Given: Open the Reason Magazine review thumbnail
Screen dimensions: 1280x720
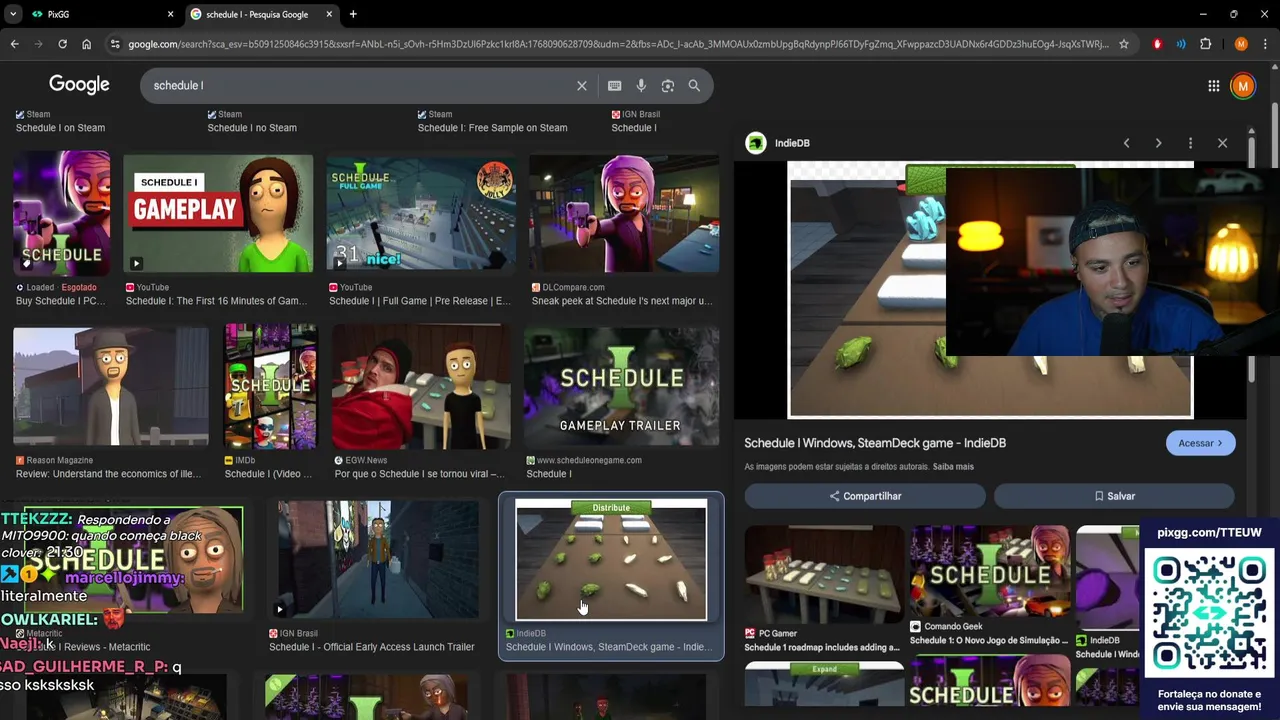Looking at the screenshot, I should point(111,386).
